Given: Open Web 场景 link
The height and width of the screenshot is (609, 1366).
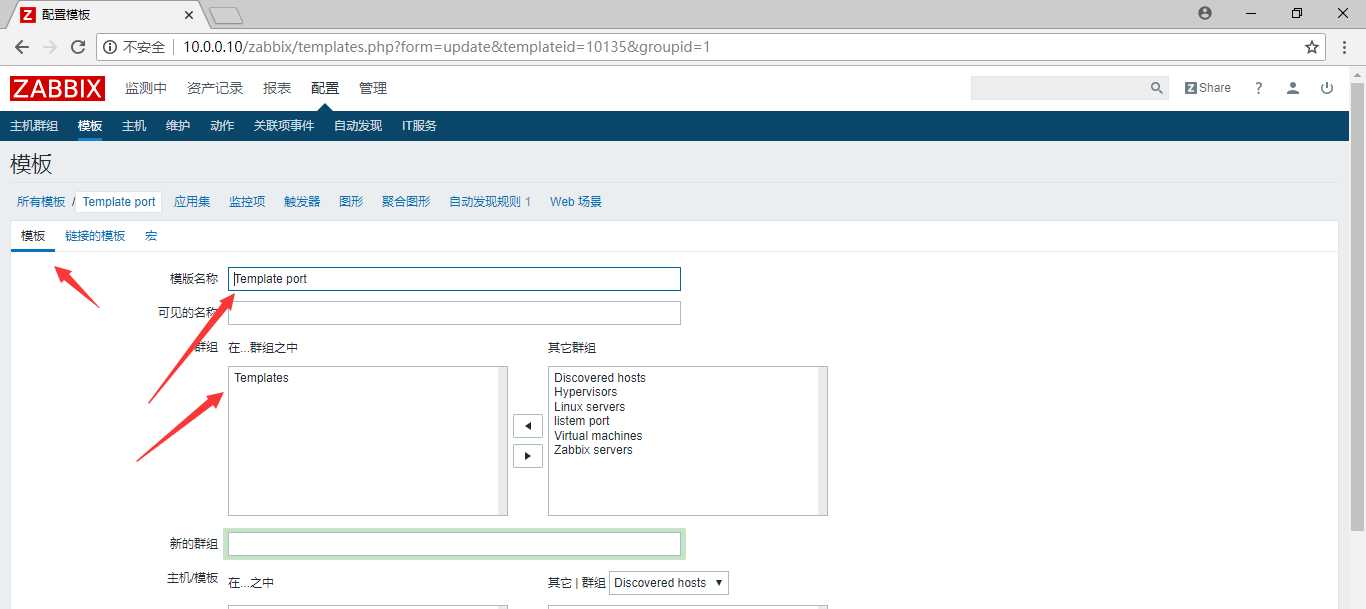Looking at the screenshot, I should click(x=576, y=202).
